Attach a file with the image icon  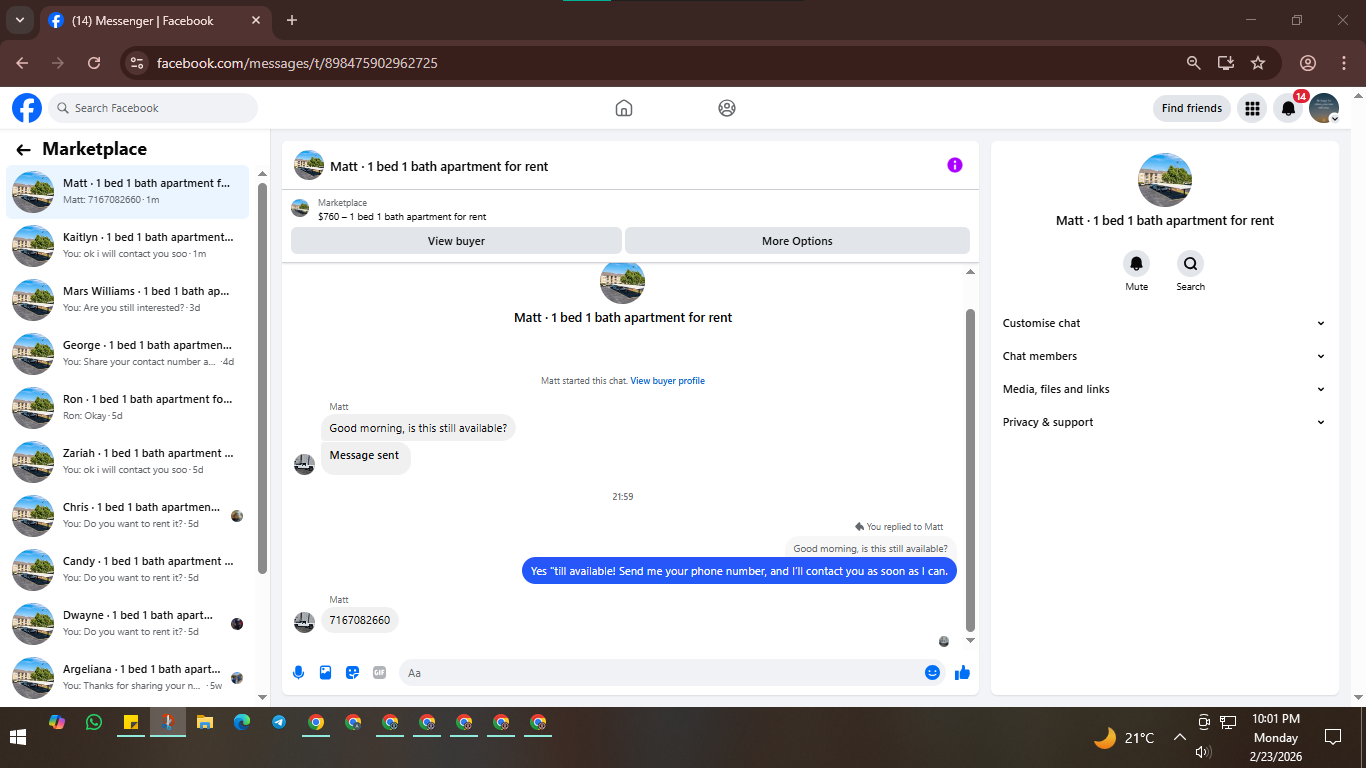(325, 673)
